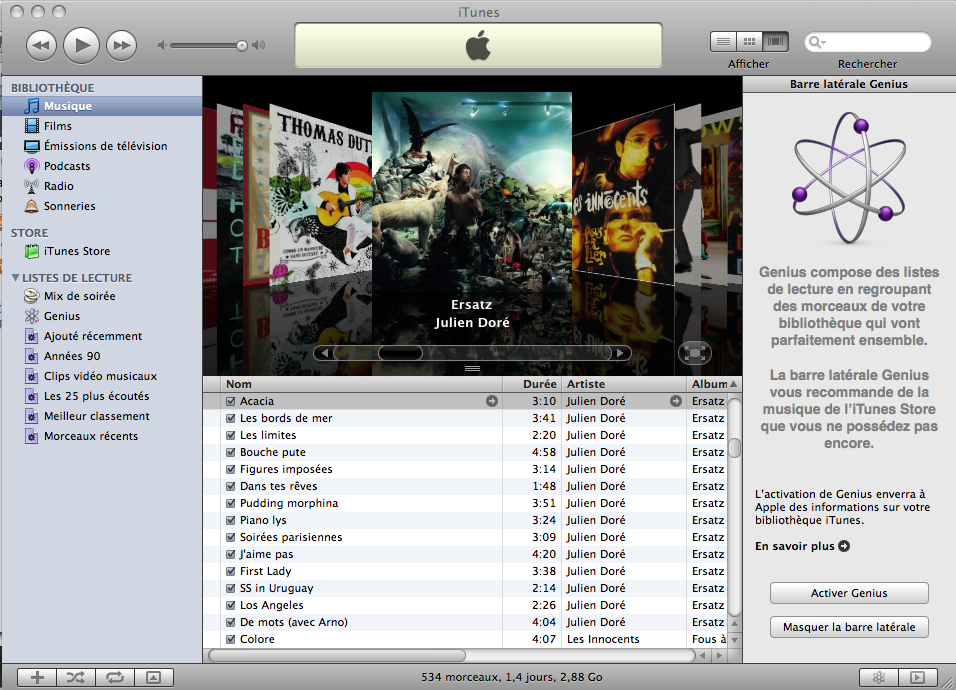956x690 pixels.
Task: Sort tracks by the Durée column
Action: click(x=532, y=384)
